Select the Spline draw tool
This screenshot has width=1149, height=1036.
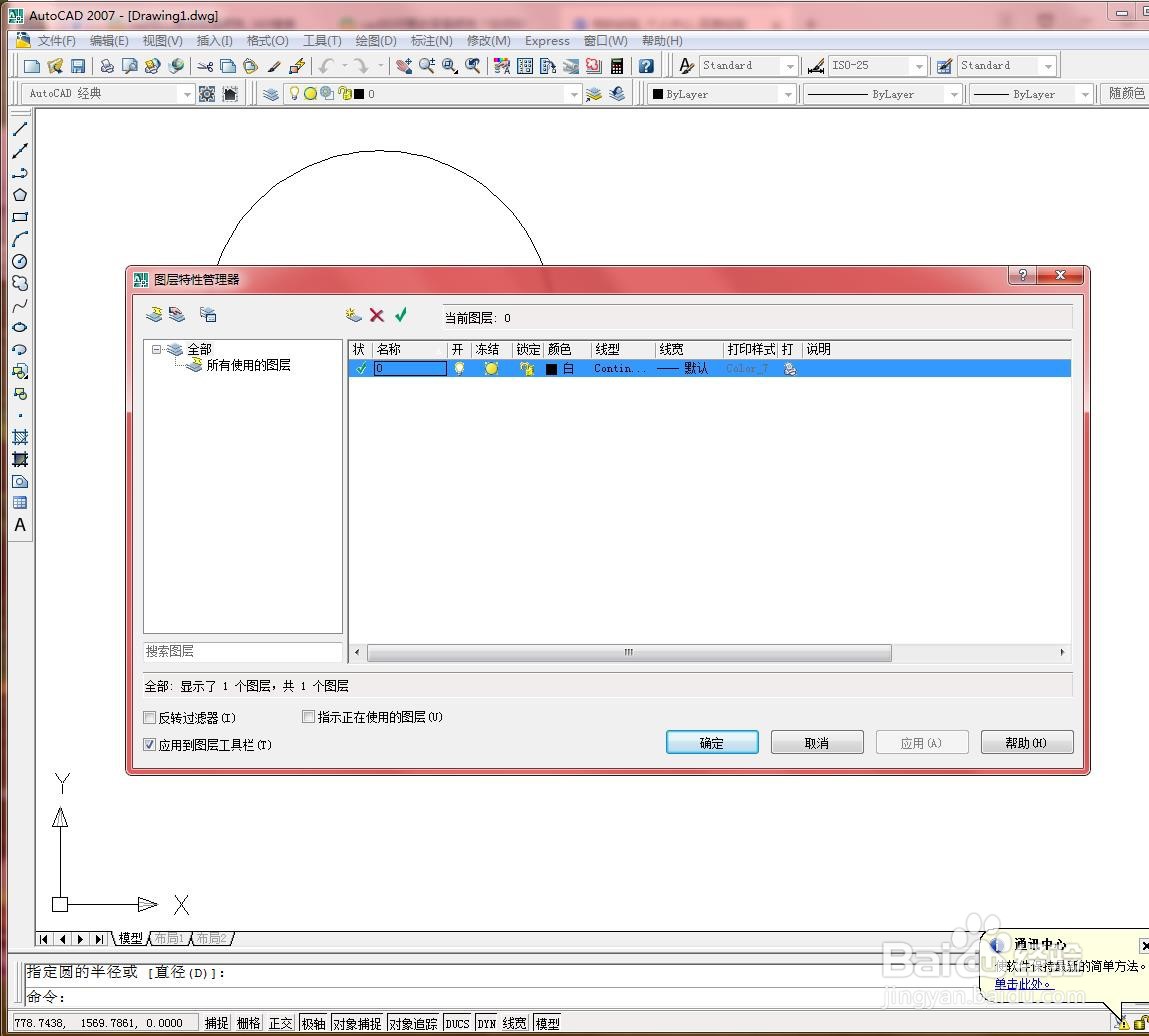pos(20,306)
